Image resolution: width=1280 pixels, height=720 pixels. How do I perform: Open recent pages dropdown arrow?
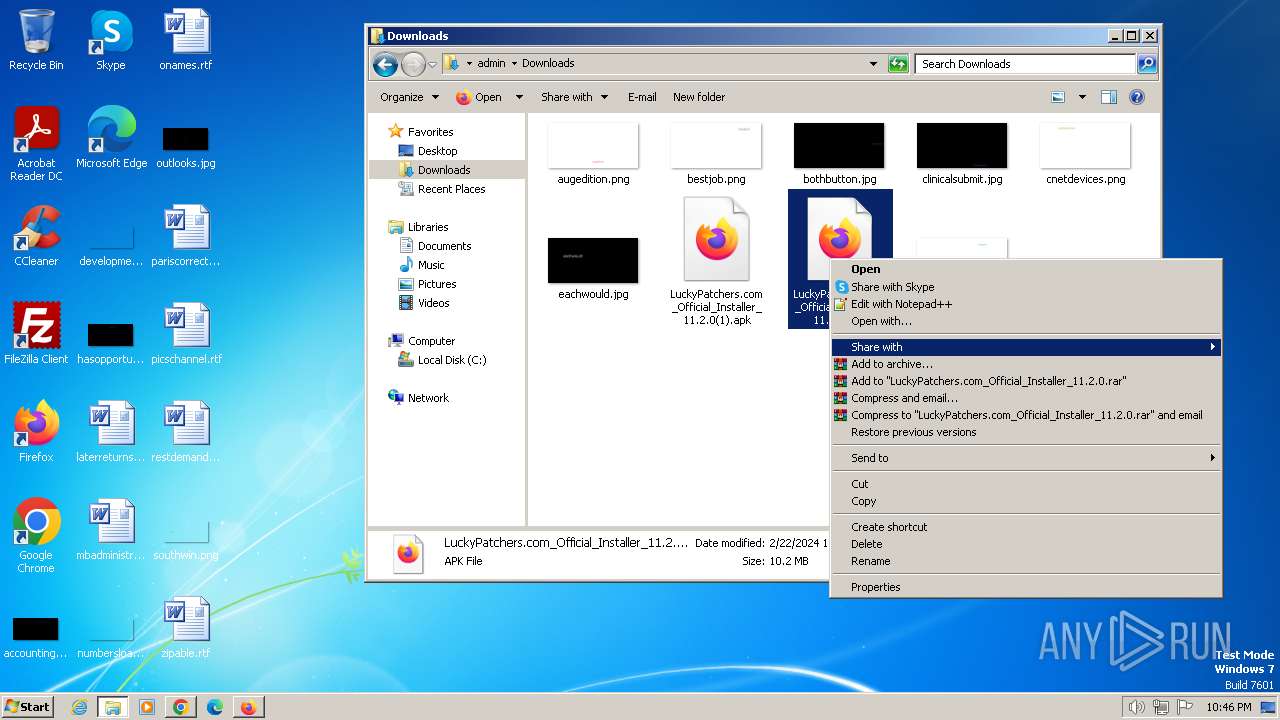pyautogui.click(x=432, y=64)
